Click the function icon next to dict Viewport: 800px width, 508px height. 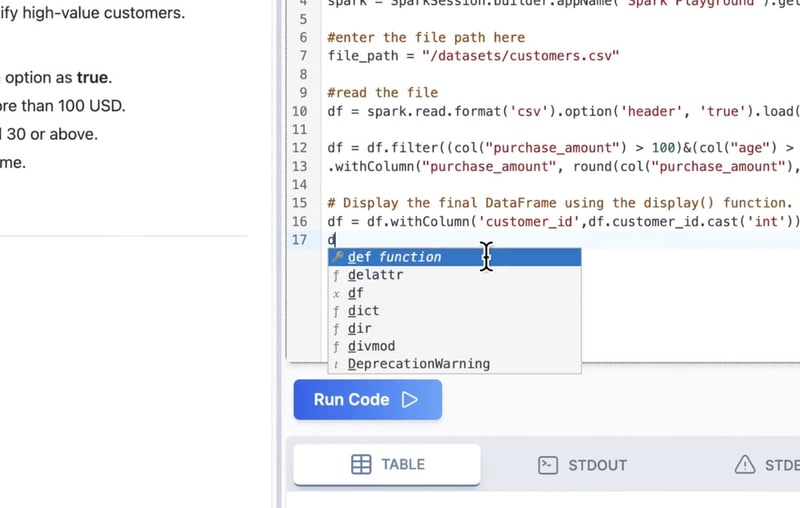tap(337, 311)
